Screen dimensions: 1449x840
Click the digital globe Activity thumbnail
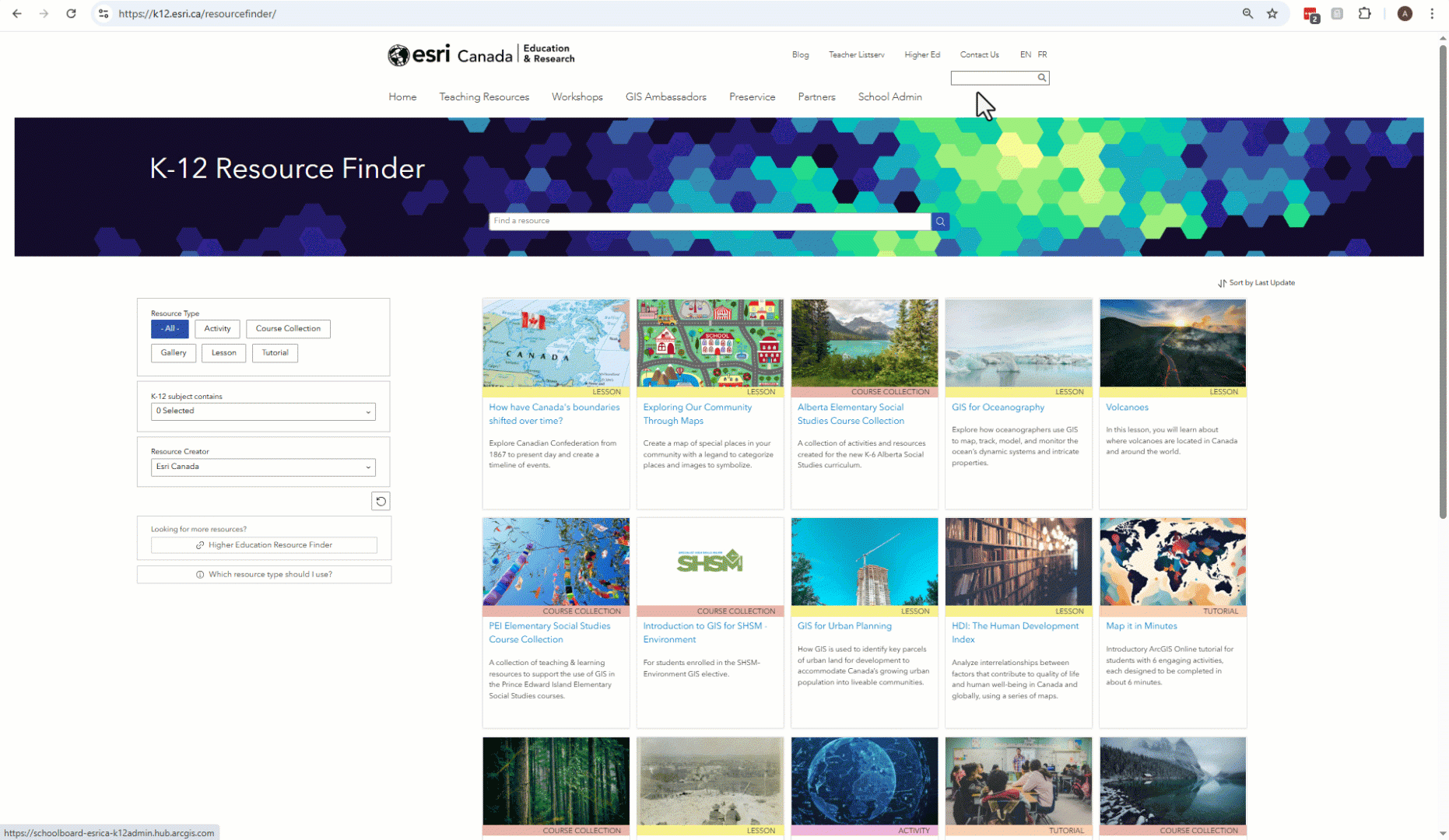click(x=864, y=781)
